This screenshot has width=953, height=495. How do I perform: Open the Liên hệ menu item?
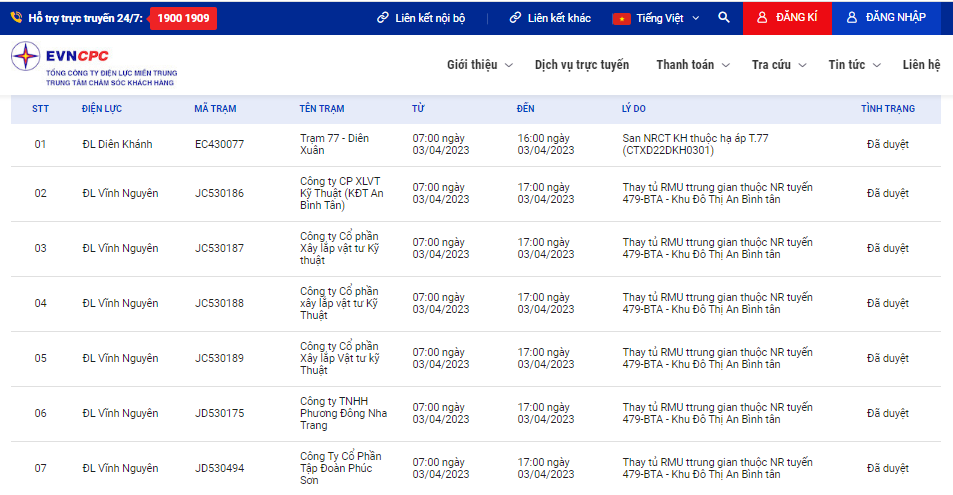[921, 65]
